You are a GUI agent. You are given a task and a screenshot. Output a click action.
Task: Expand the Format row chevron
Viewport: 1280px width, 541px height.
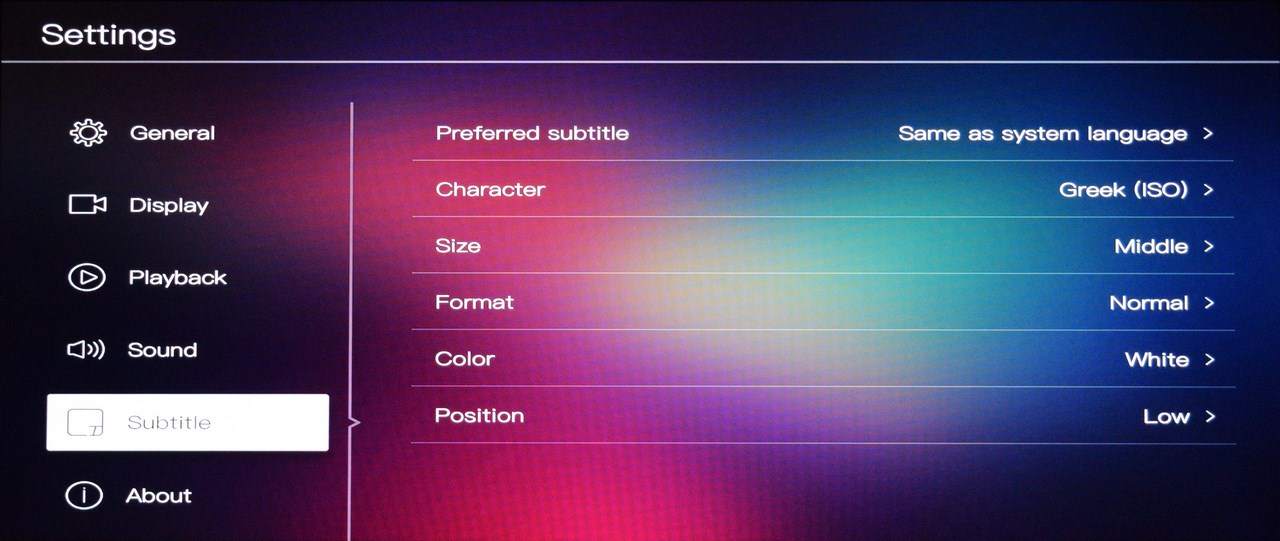point(1209,302)
